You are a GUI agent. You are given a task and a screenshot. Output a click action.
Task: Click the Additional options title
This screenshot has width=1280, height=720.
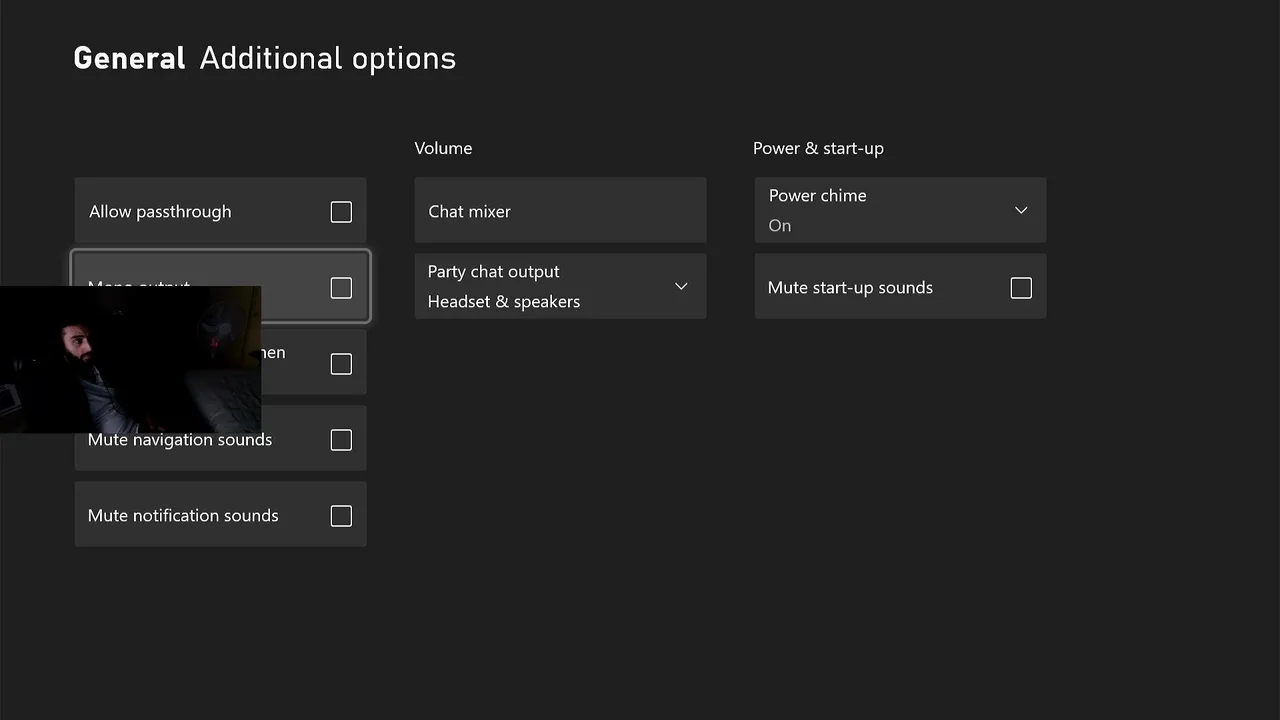pyautogui.click(x=327, y=58)
